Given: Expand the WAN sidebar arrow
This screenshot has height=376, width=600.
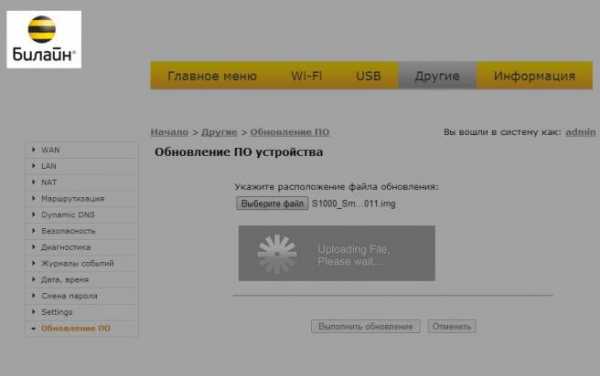Looking at the screenshot, I should pyautogui.click(x=34, y=150).
